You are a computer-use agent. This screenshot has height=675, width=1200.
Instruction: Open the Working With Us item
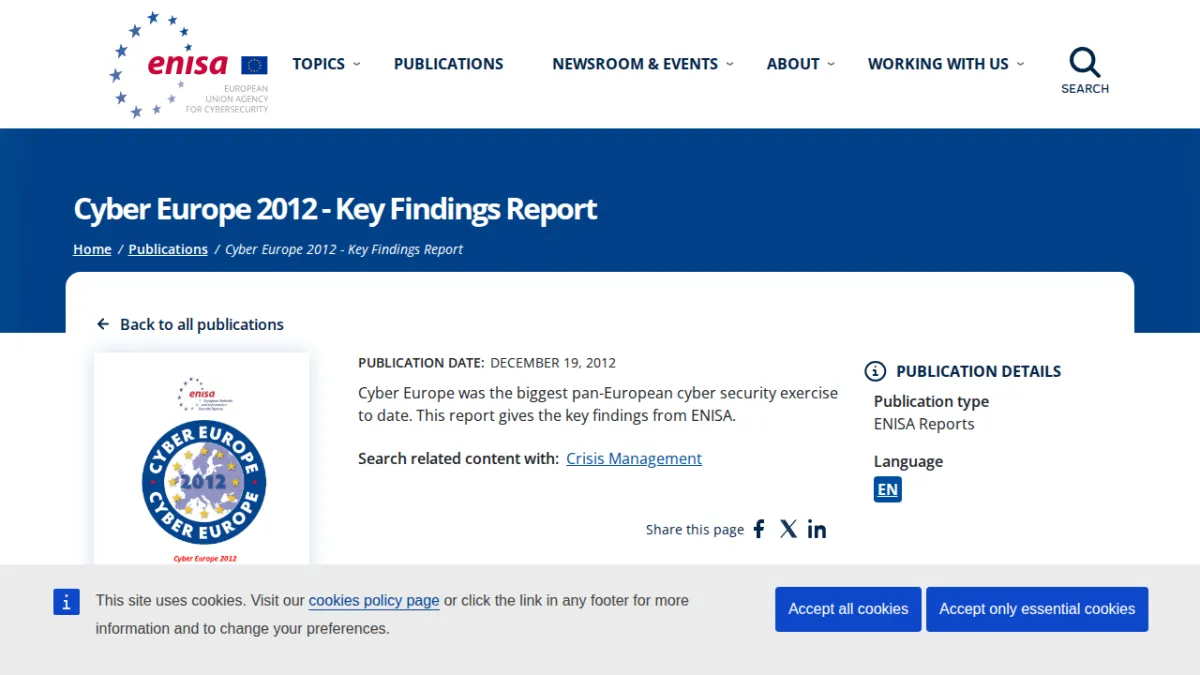[938, 64]
